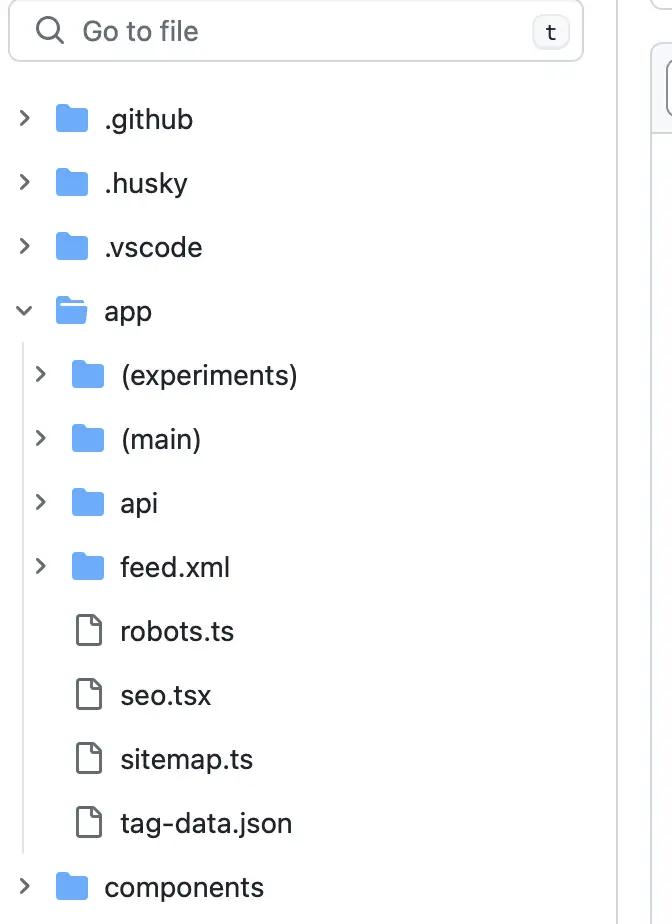The height and width of the screenshot is (924, 672).
Task: Expand the .github folder chevron
Action: (24, 118)
